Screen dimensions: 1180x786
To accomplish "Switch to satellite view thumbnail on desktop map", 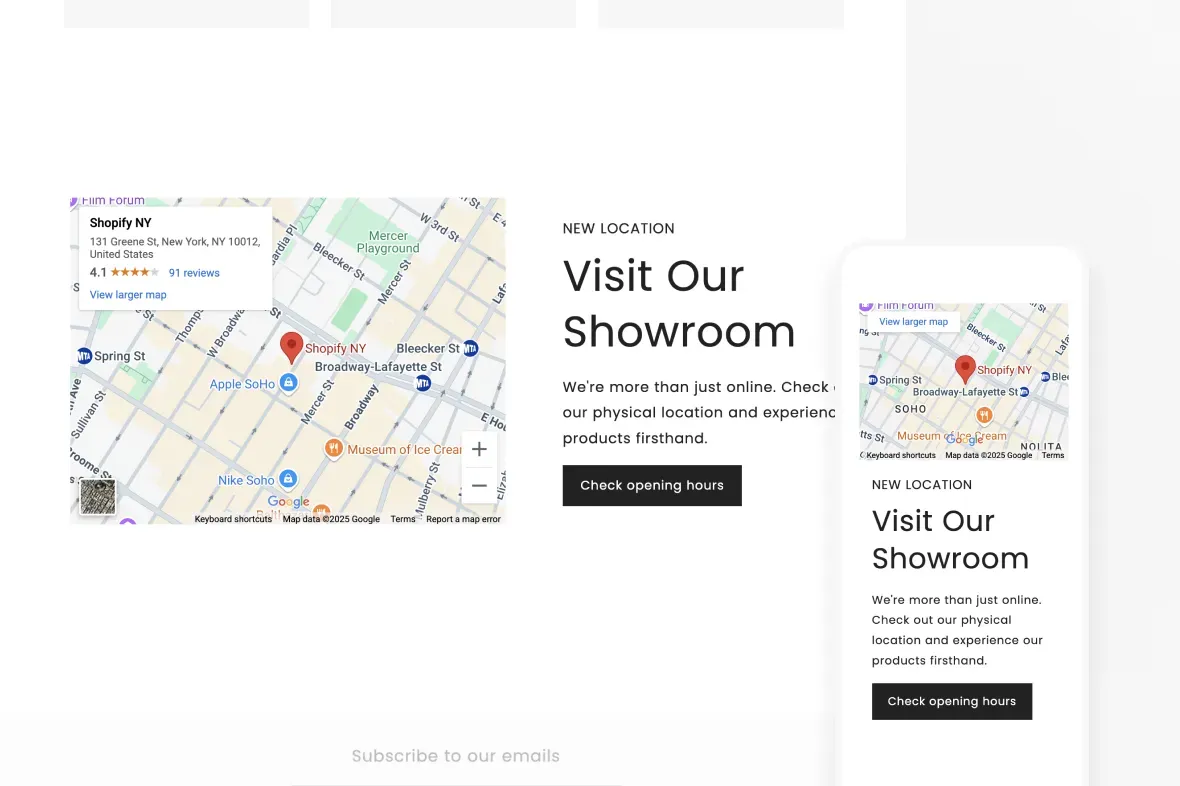I will tap(98, 496).
